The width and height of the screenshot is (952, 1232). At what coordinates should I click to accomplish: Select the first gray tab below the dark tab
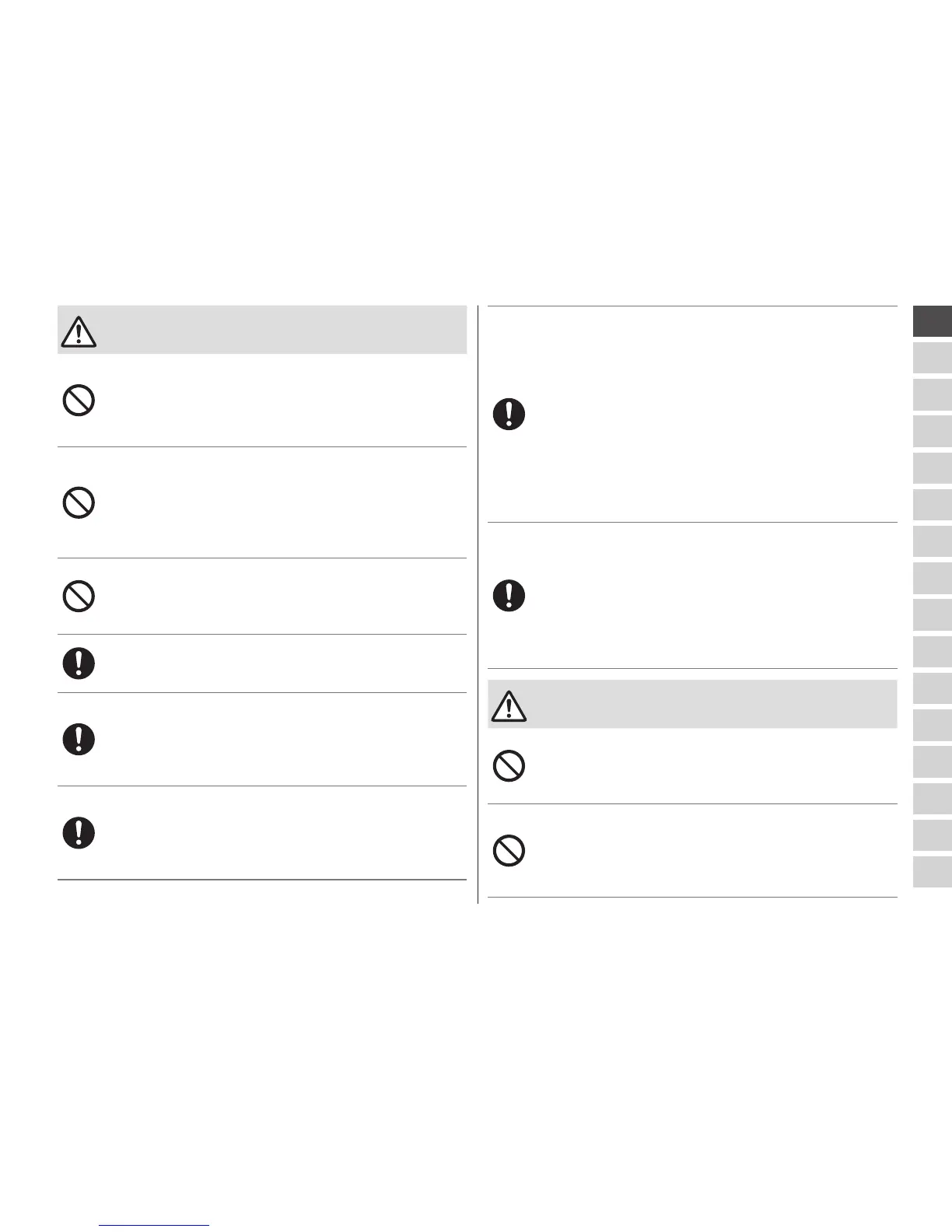pos(932,359)
